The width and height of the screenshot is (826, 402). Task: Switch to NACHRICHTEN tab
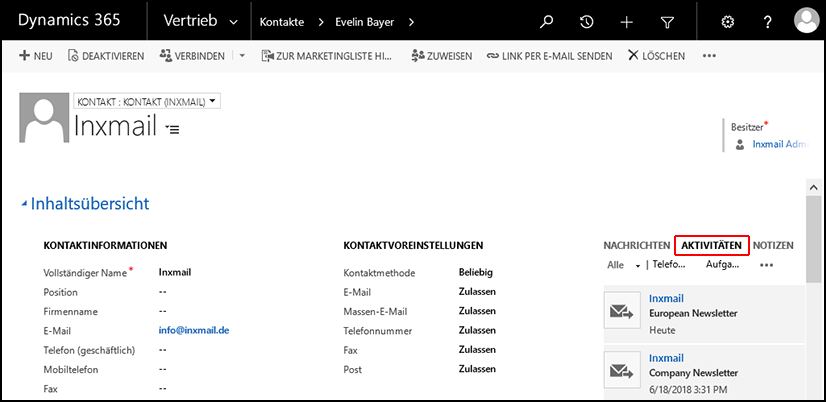click(x=636, y=246)
